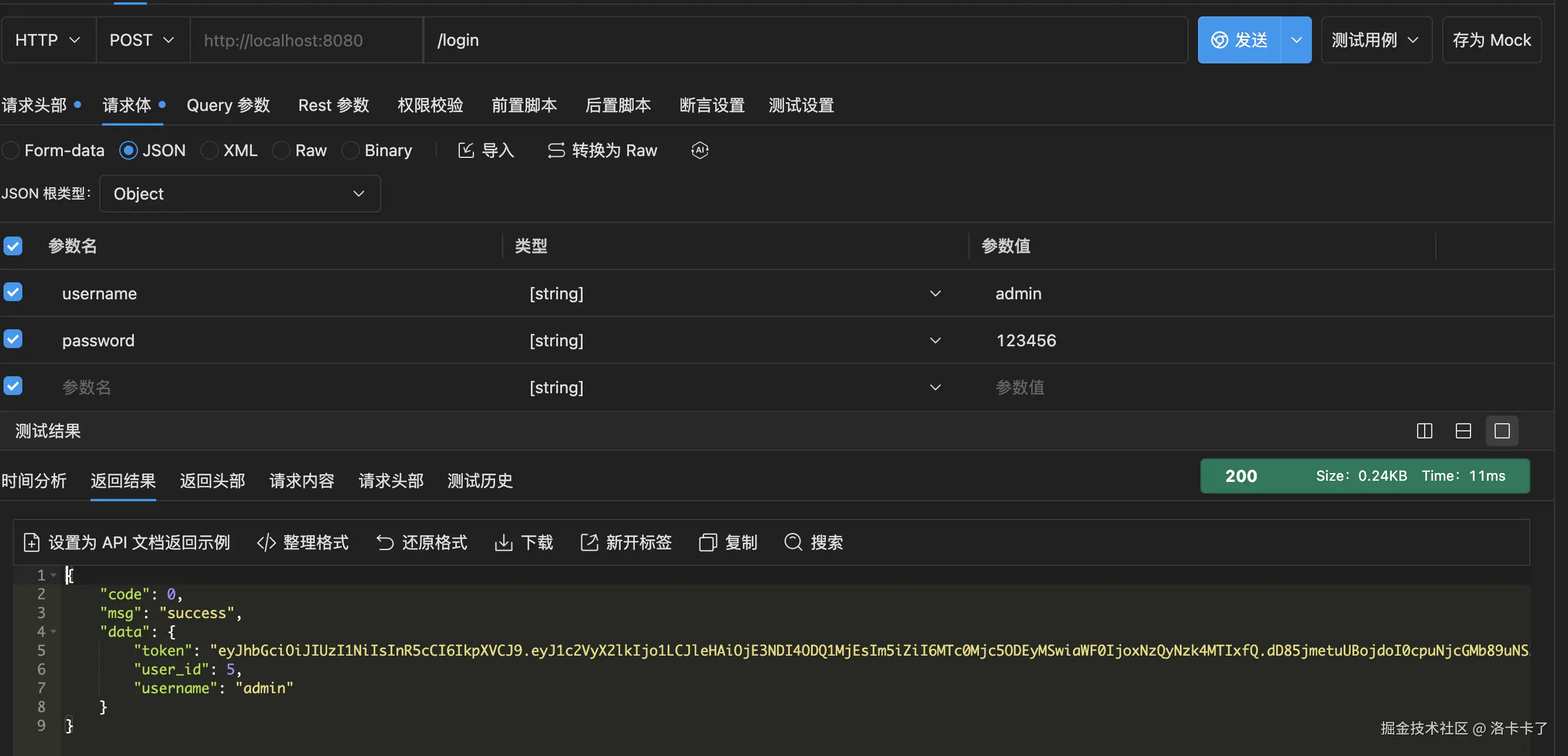Select the Form-data body type
Image resolution: width=1568 pixels, height=756 pixels.
click(12, 150)
